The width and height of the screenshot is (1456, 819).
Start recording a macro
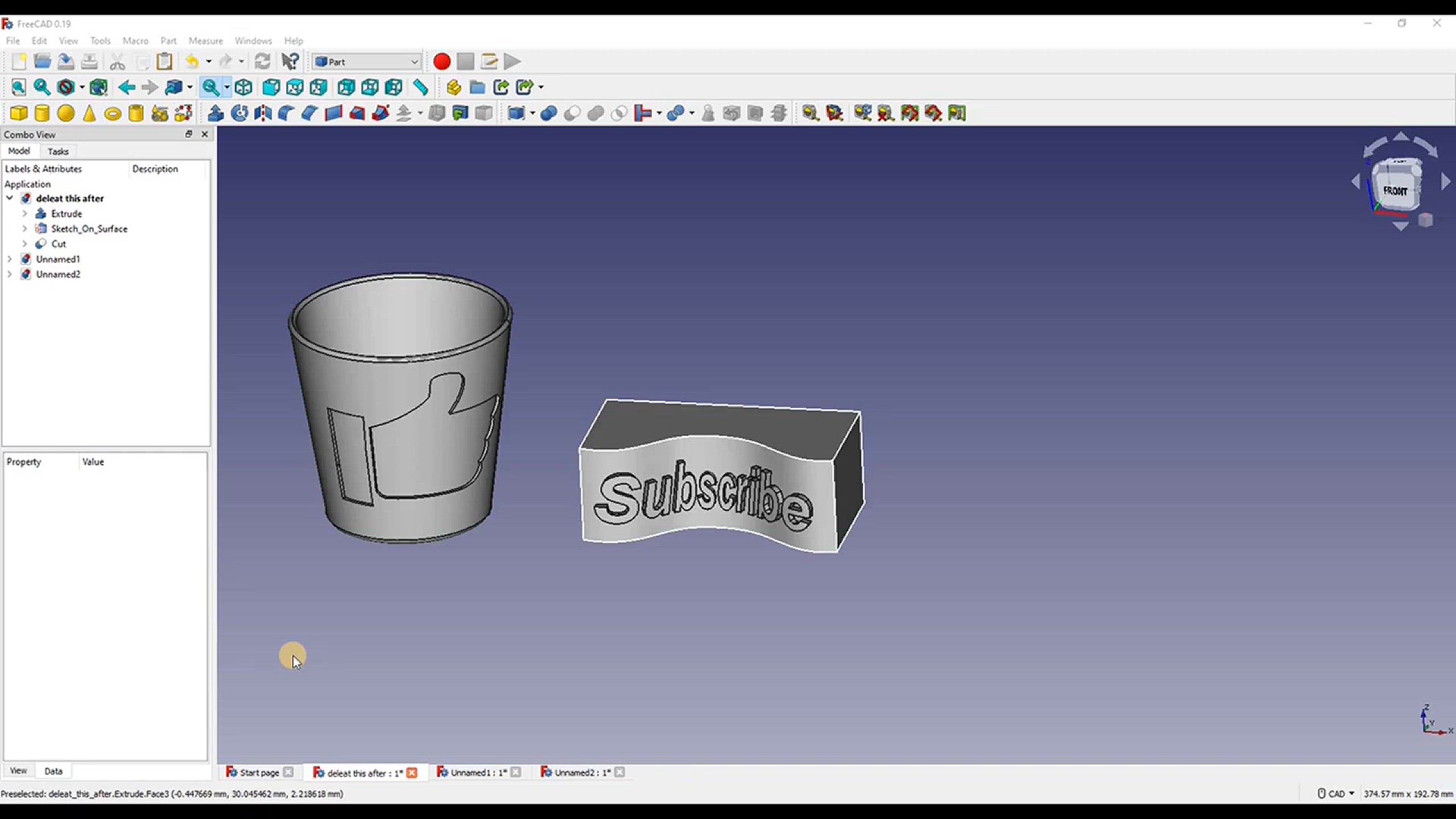click(441, 61)
